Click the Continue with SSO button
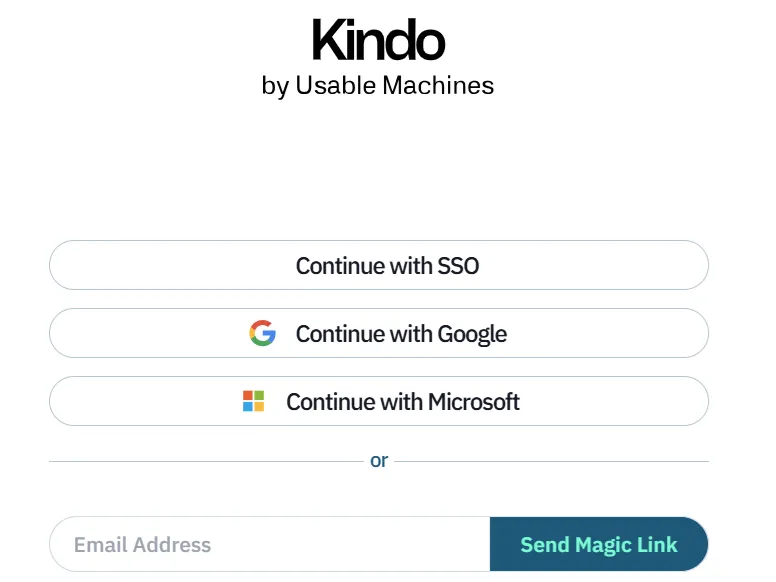Image resolution: width=776 pixels, height=582 pixels. pyautogui.click(x=379, y=265)
